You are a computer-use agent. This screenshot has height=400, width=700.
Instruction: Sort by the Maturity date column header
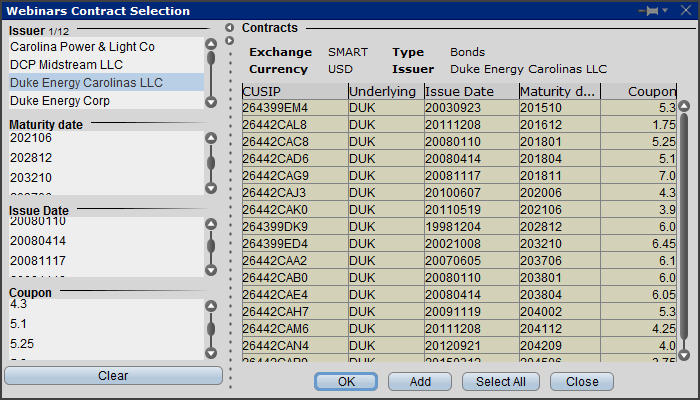[x=560, y=92]
